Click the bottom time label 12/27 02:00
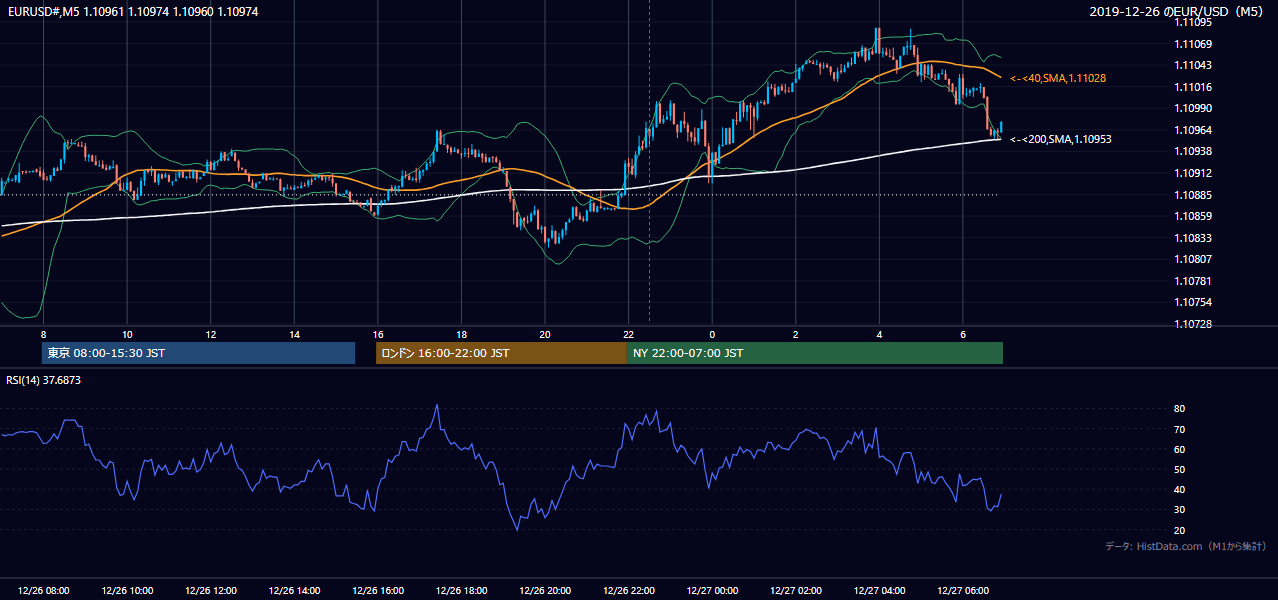The width and height of the screenshot is (1278, 600). [796, 591]
